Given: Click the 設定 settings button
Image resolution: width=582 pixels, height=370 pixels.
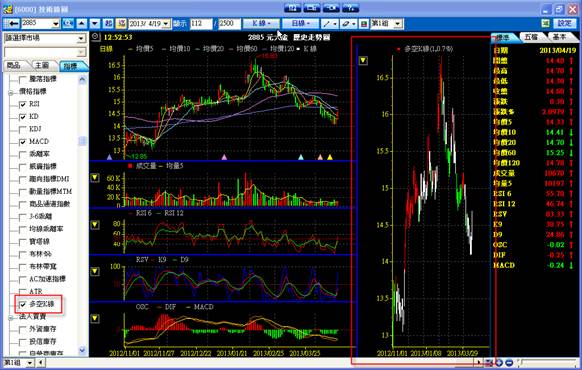Looking at the screenshot, I should pyautogui.click(x=565, y=23).
